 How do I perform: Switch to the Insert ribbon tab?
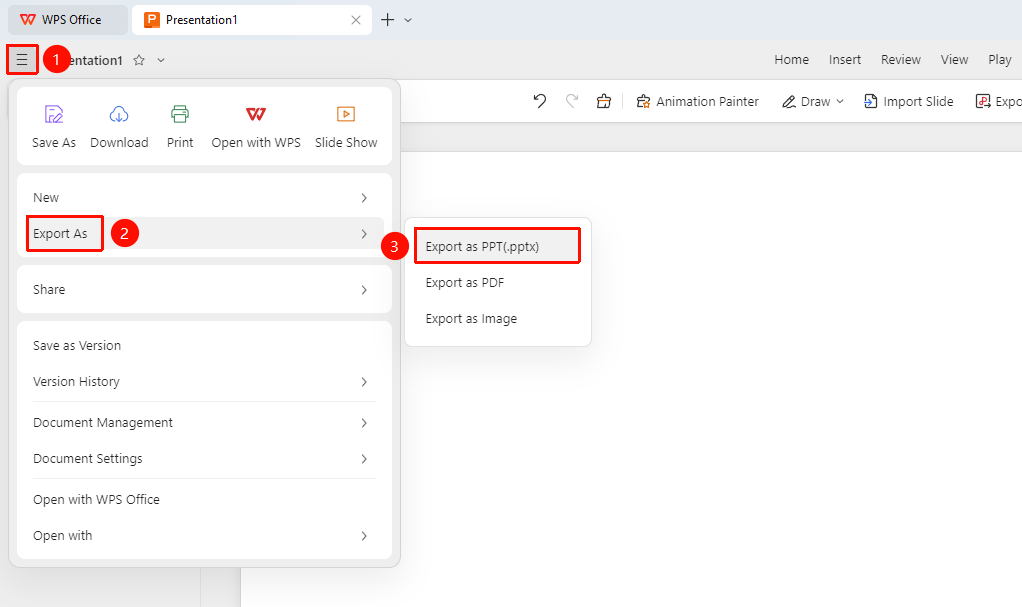point(845,59)
